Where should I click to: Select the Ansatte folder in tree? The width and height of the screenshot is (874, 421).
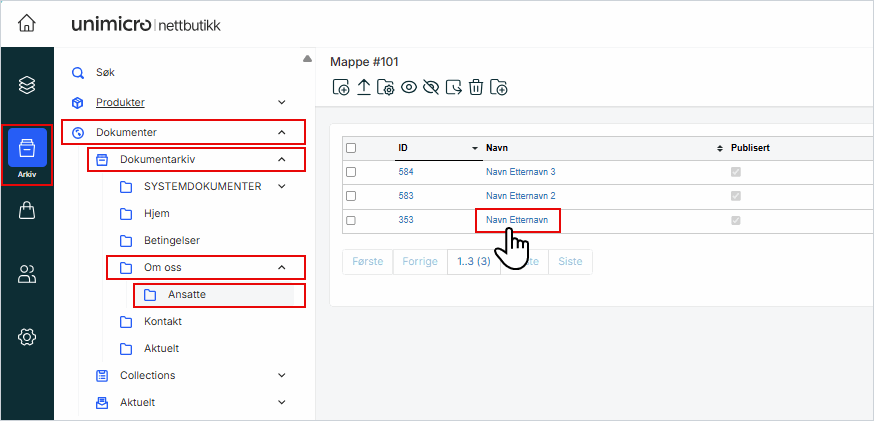[187, 295]
